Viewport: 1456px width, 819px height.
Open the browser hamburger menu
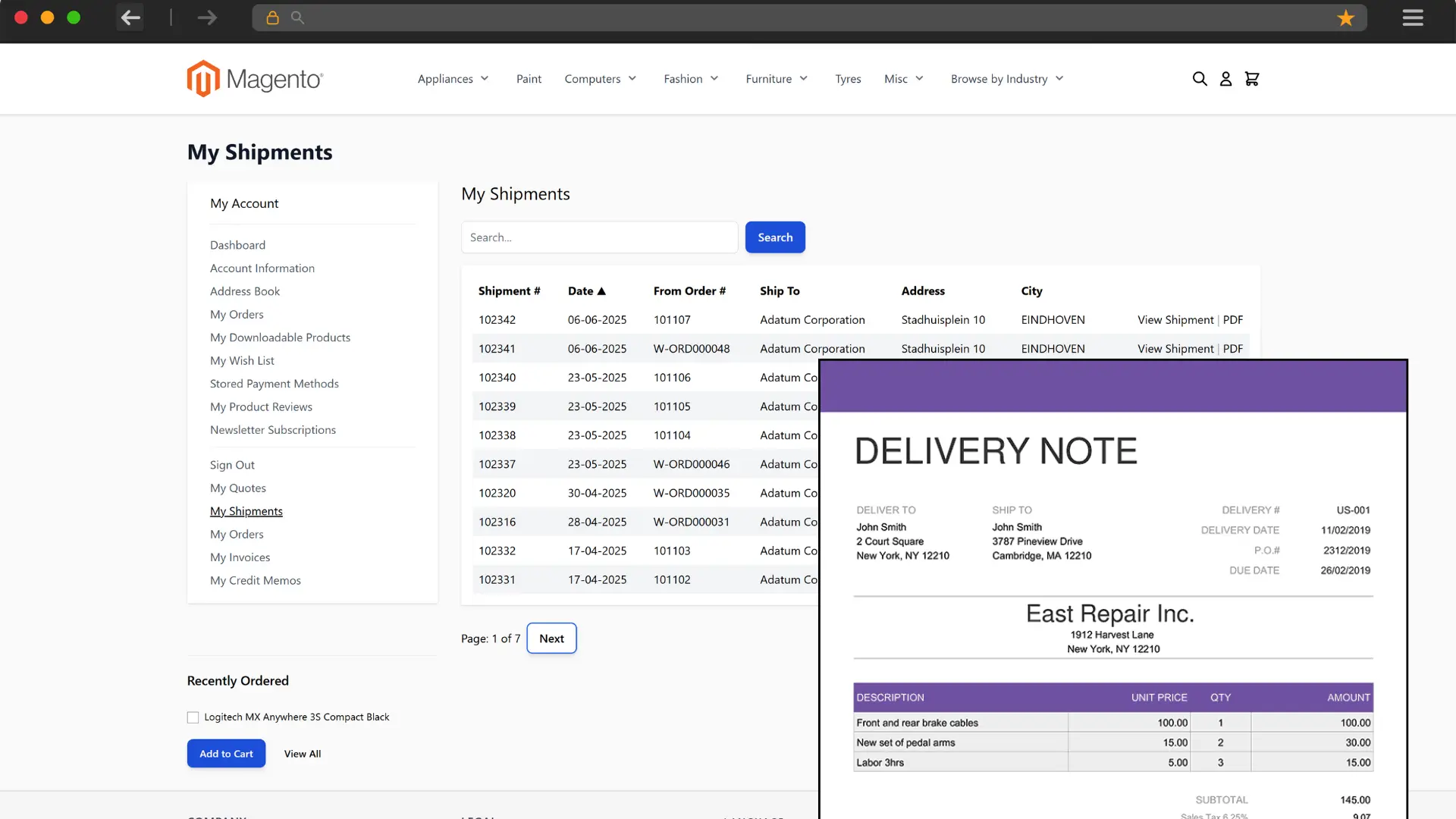[x=1412, y=17]
